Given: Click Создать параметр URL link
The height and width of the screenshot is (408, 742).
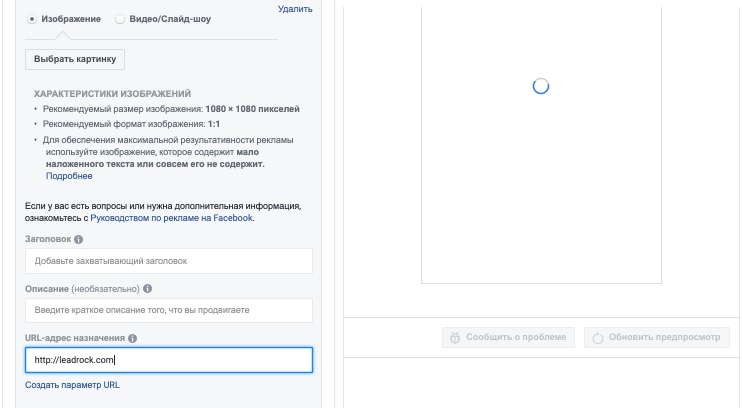Looking at the screenshot, I should pyautogui.click(x=72, y=385).
